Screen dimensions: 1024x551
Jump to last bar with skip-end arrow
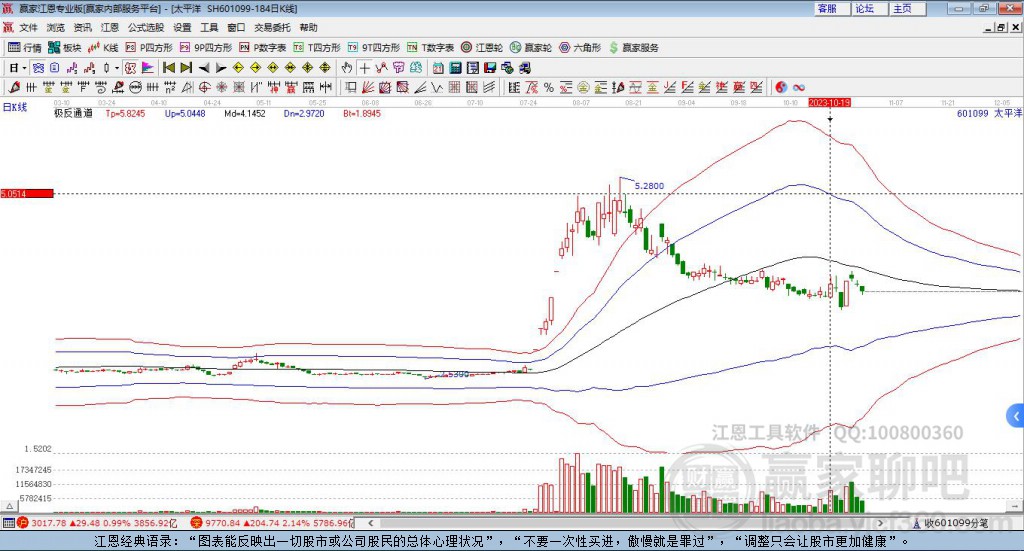[x=186, y=68]
